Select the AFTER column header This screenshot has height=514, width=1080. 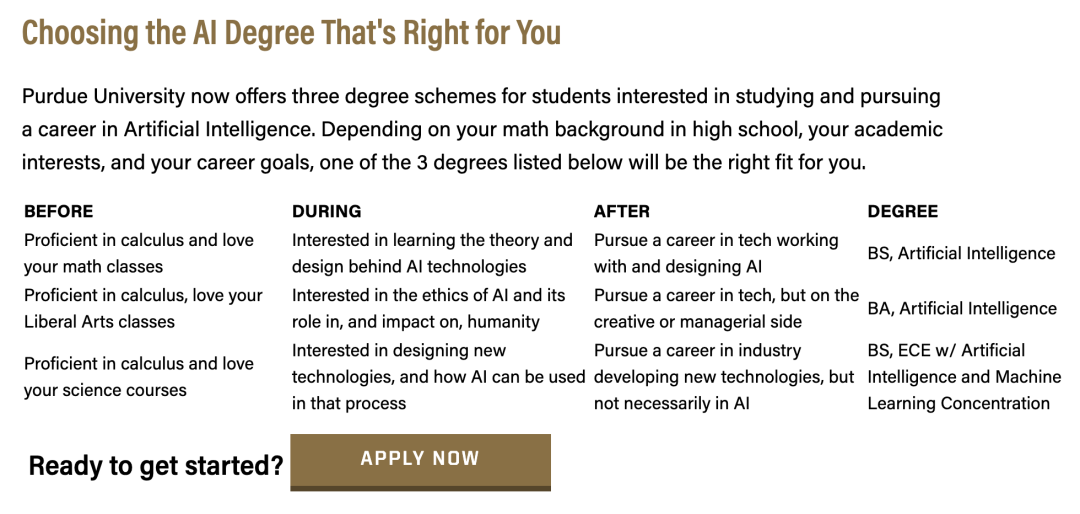pyautogui.click(x=622, y=211)
